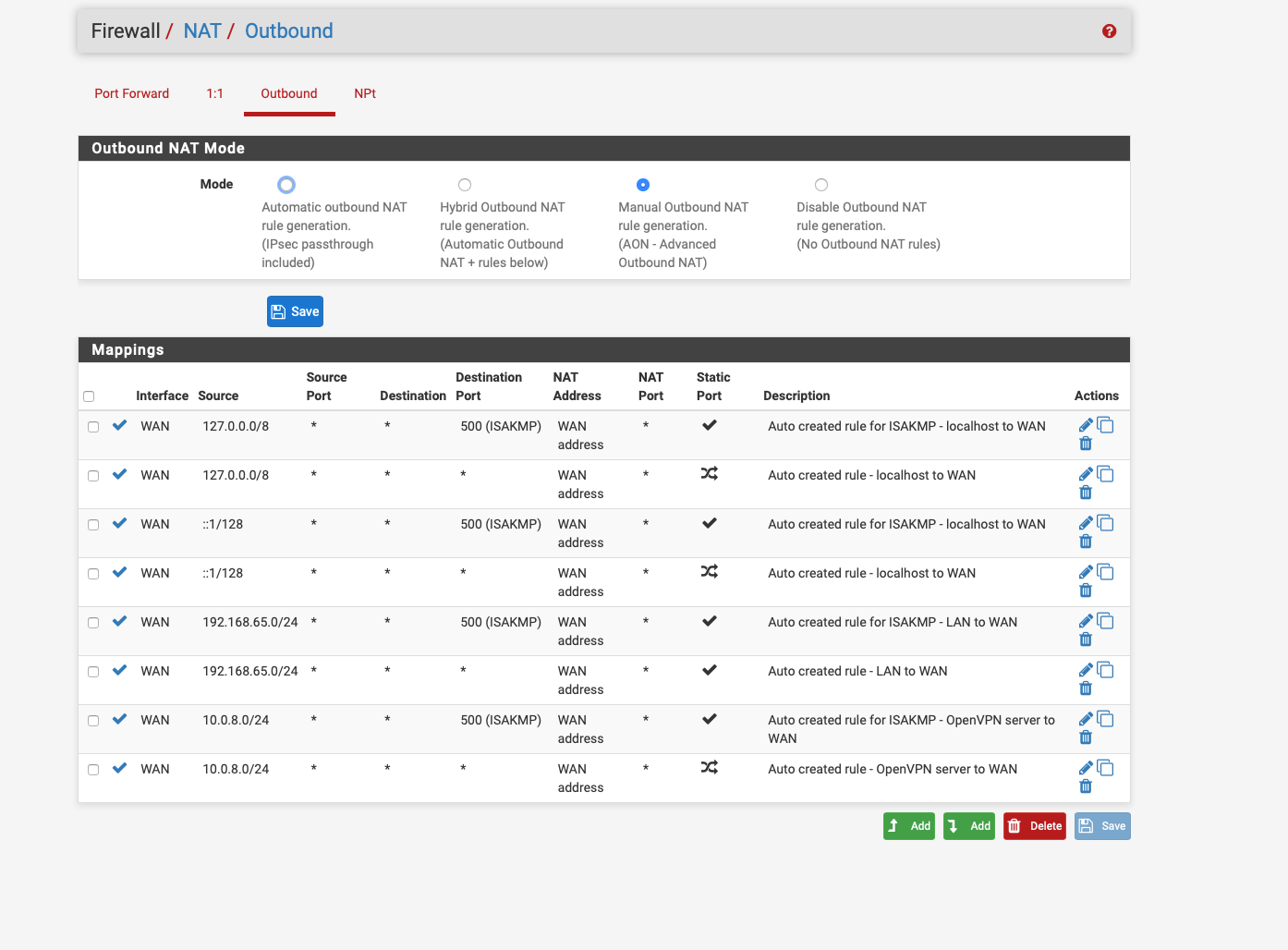Toggle the select-all checkbox in Mappings header
The width and height of the screenshot is (1288, 950).
click(x=89, y=396)
